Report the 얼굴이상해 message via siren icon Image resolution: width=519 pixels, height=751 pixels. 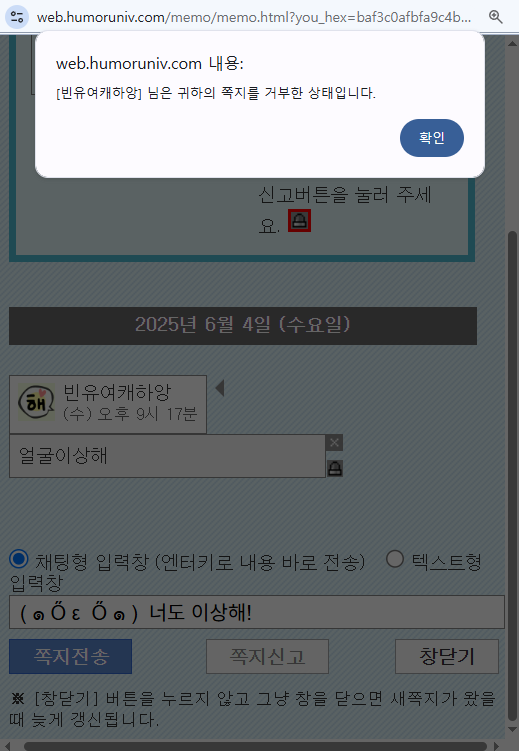(x=335, y=468)
